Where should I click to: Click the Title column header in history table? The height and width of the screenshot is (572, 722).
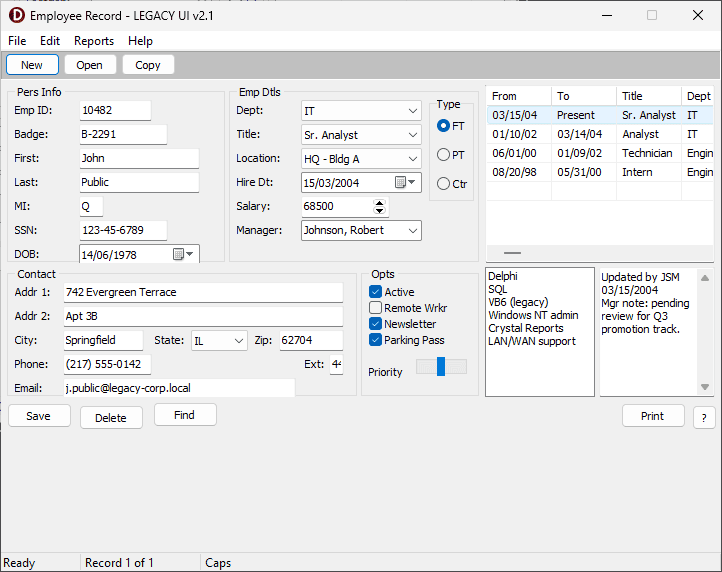pyautogui.click(x=649, y=96)
